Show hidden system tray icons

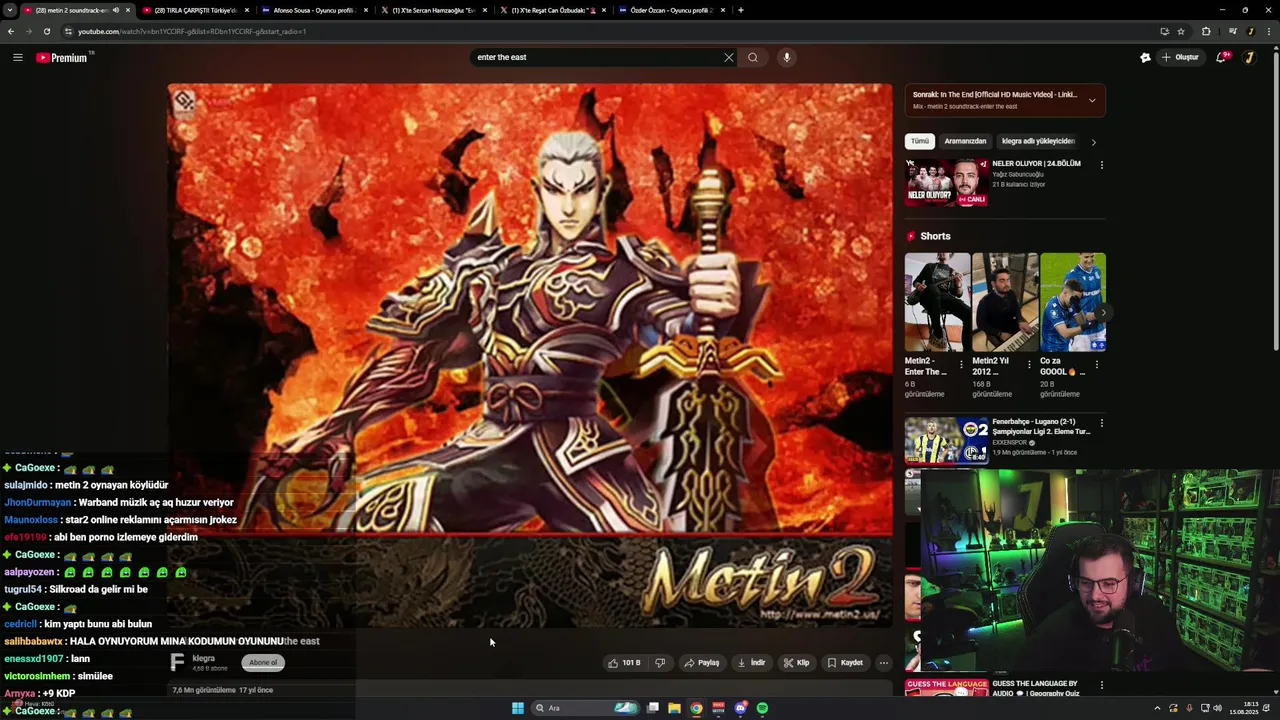click(x=1157, y=708)
